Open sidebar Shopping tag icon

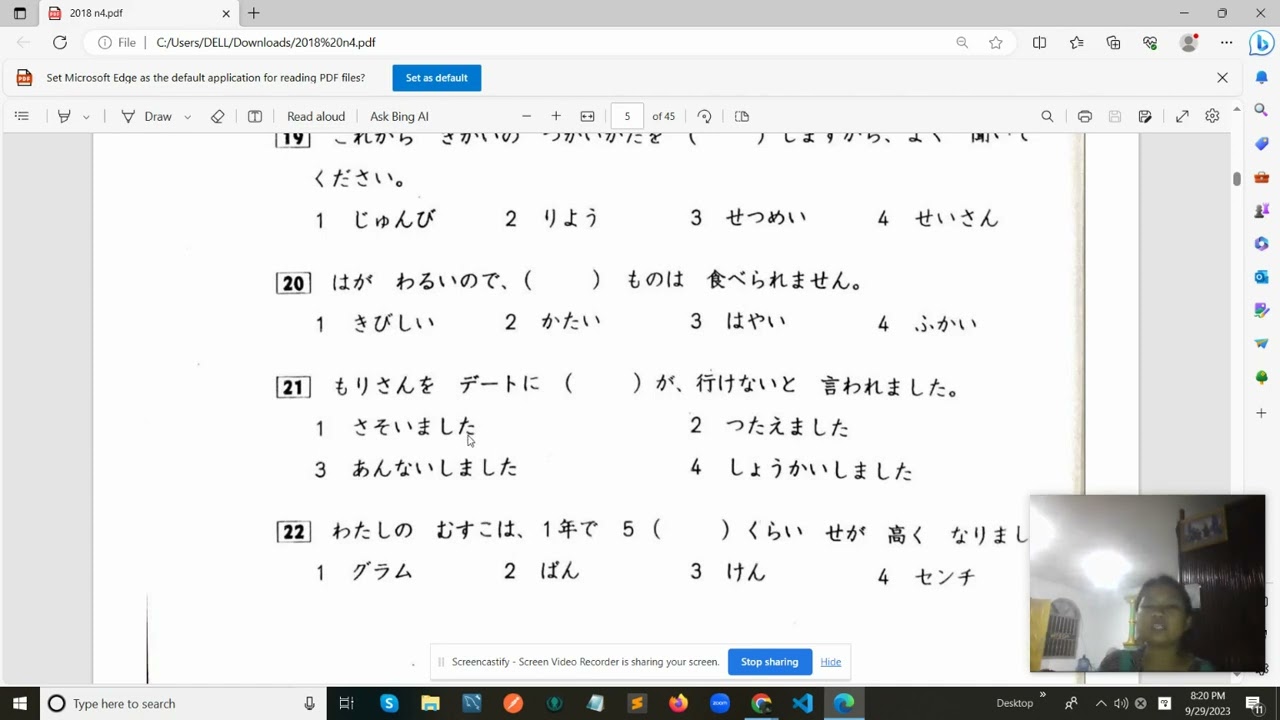tap(1261, 144)
